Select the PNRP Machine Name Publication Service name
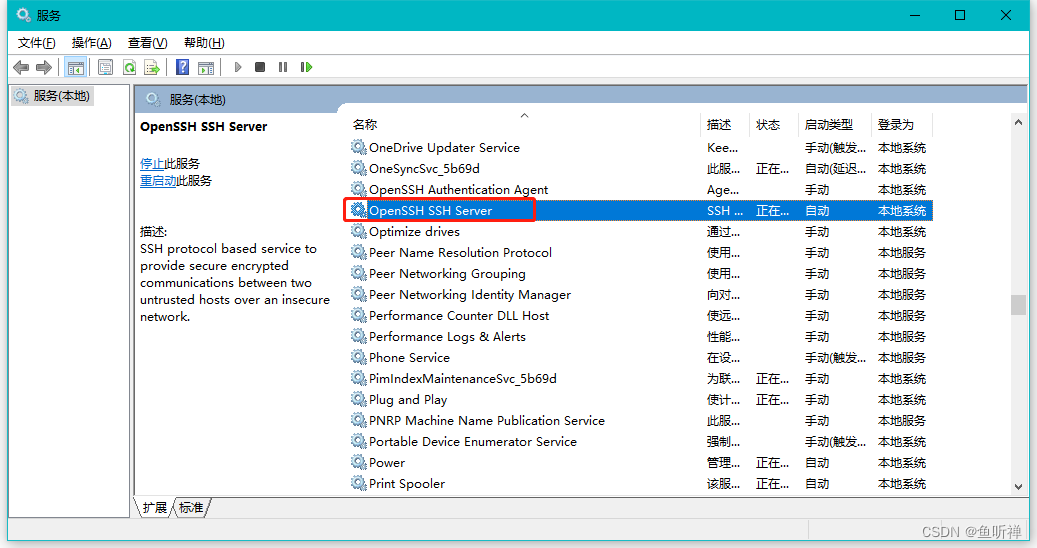Screen dimensions: 1037x548 [x=487, y=420]
